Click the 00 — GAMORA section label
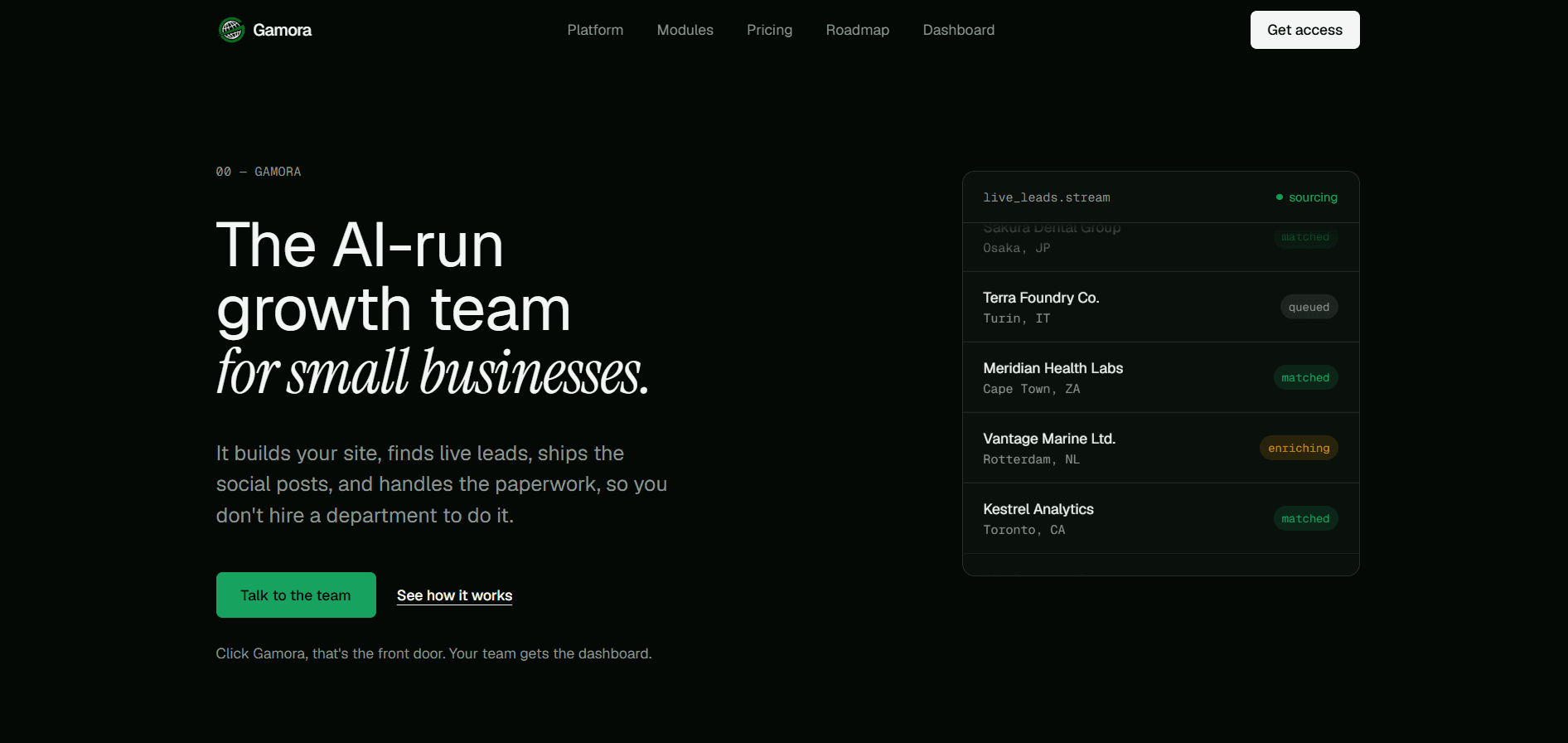This screenshot has height=743, width=1568. point(259,172)
